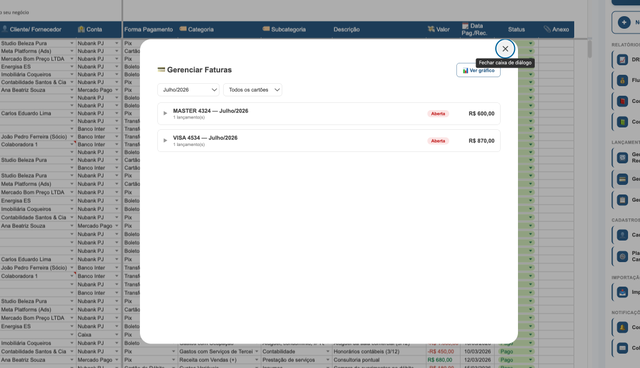Click the Honorários contábeis (3/12) description cell
The width and height of the screenshot is (640, 368).
(x=379, y=351)
